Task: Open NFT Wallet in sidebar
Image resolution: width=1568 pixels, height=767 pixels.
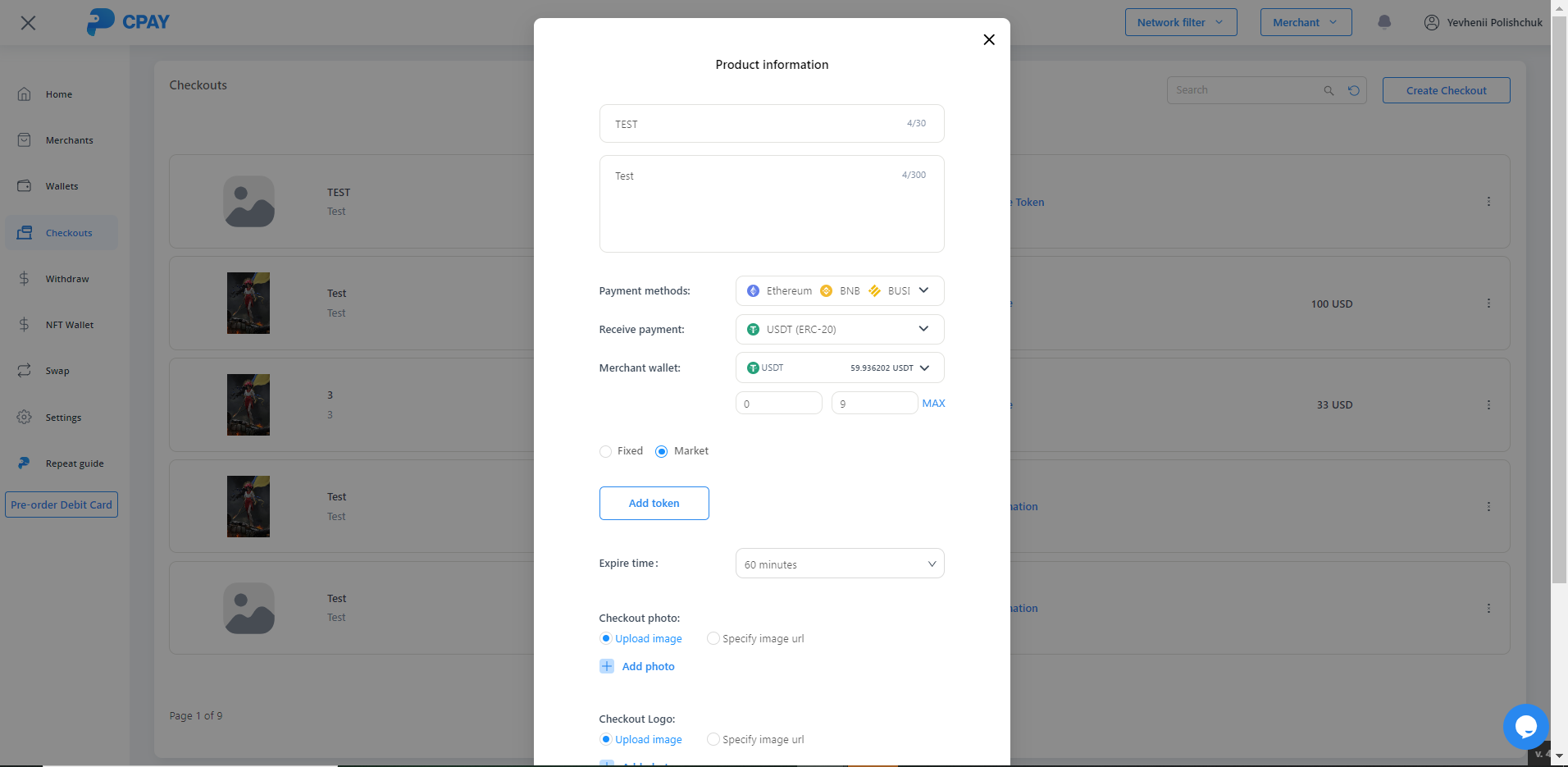Action: 69,325
